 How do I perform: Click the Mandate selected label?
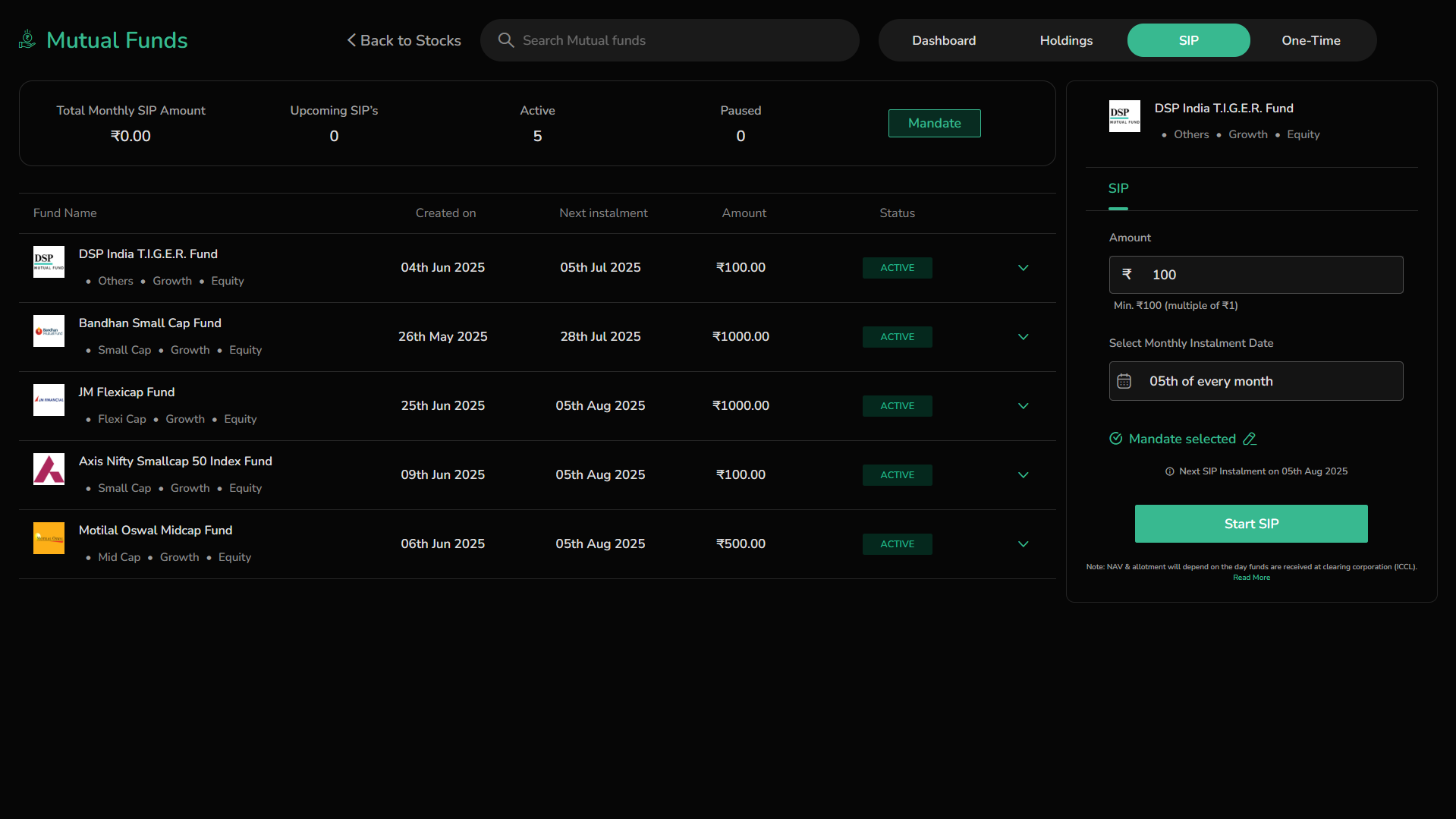click(x=1182, y=439)
